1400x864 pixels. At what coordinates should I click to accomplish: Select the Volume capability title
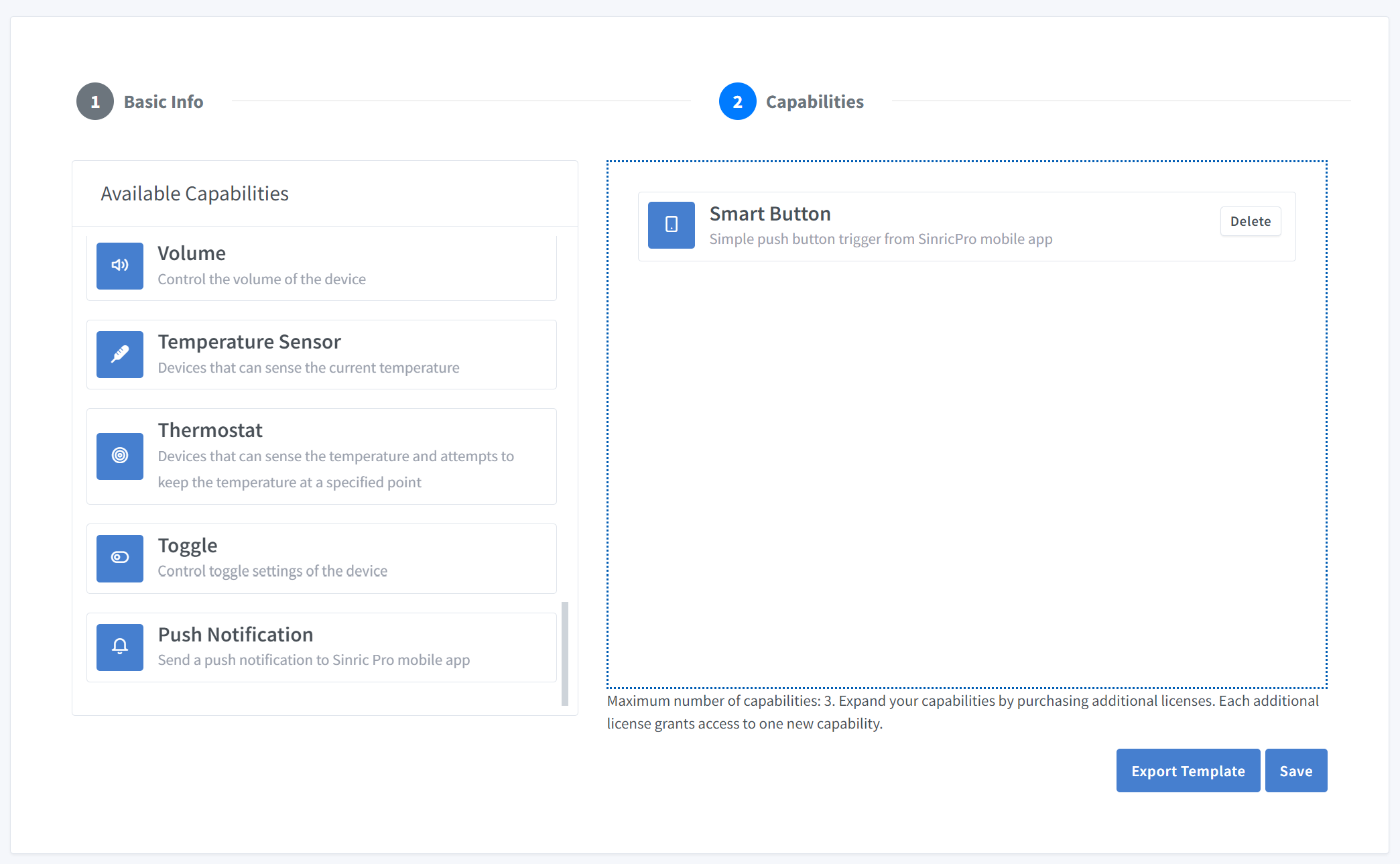coord(192,253)
